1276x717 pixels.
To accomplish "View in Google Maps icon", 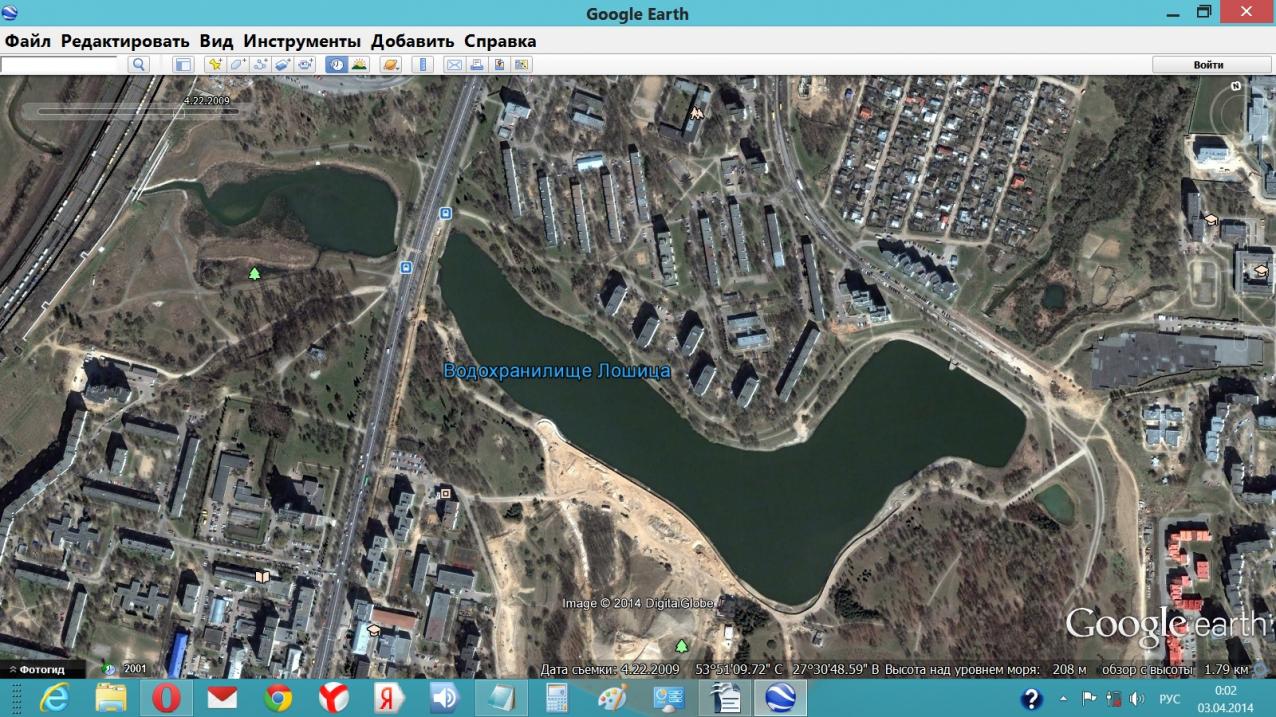I will [521, 65].
